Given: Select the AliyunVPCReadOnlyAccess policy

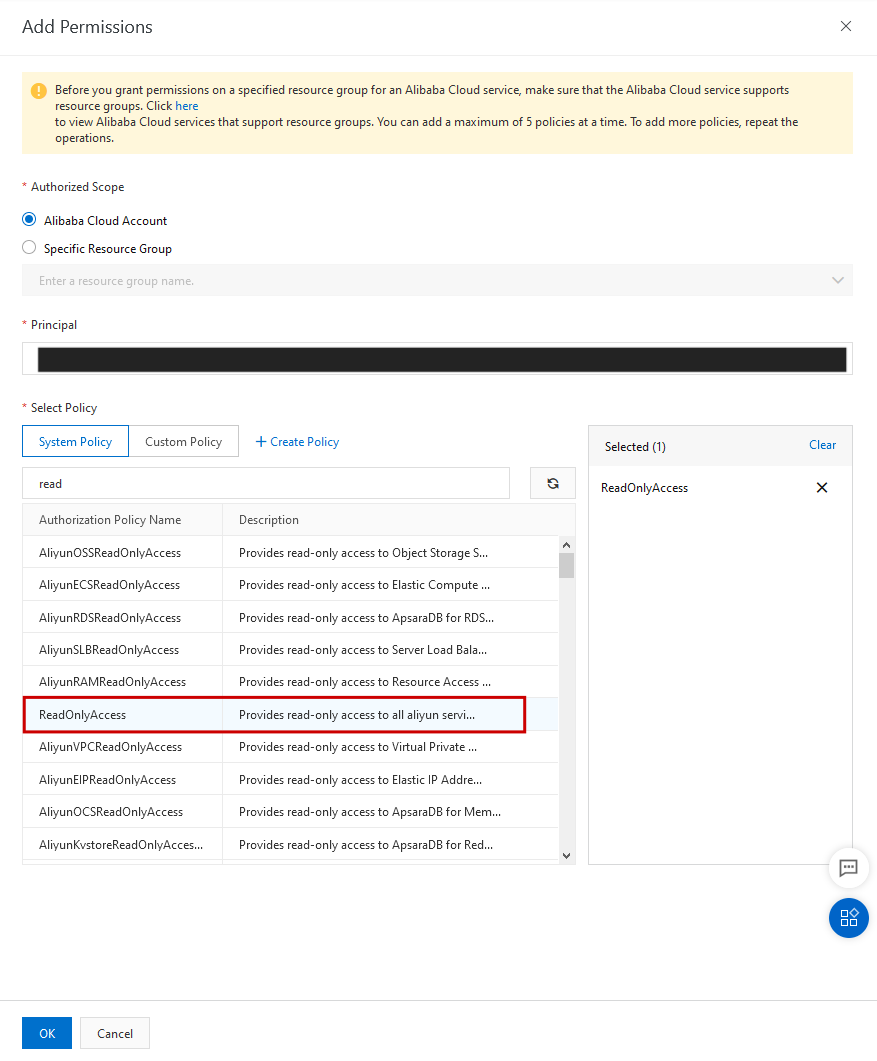Looking at the screenshot, I should tap(110, 746).
